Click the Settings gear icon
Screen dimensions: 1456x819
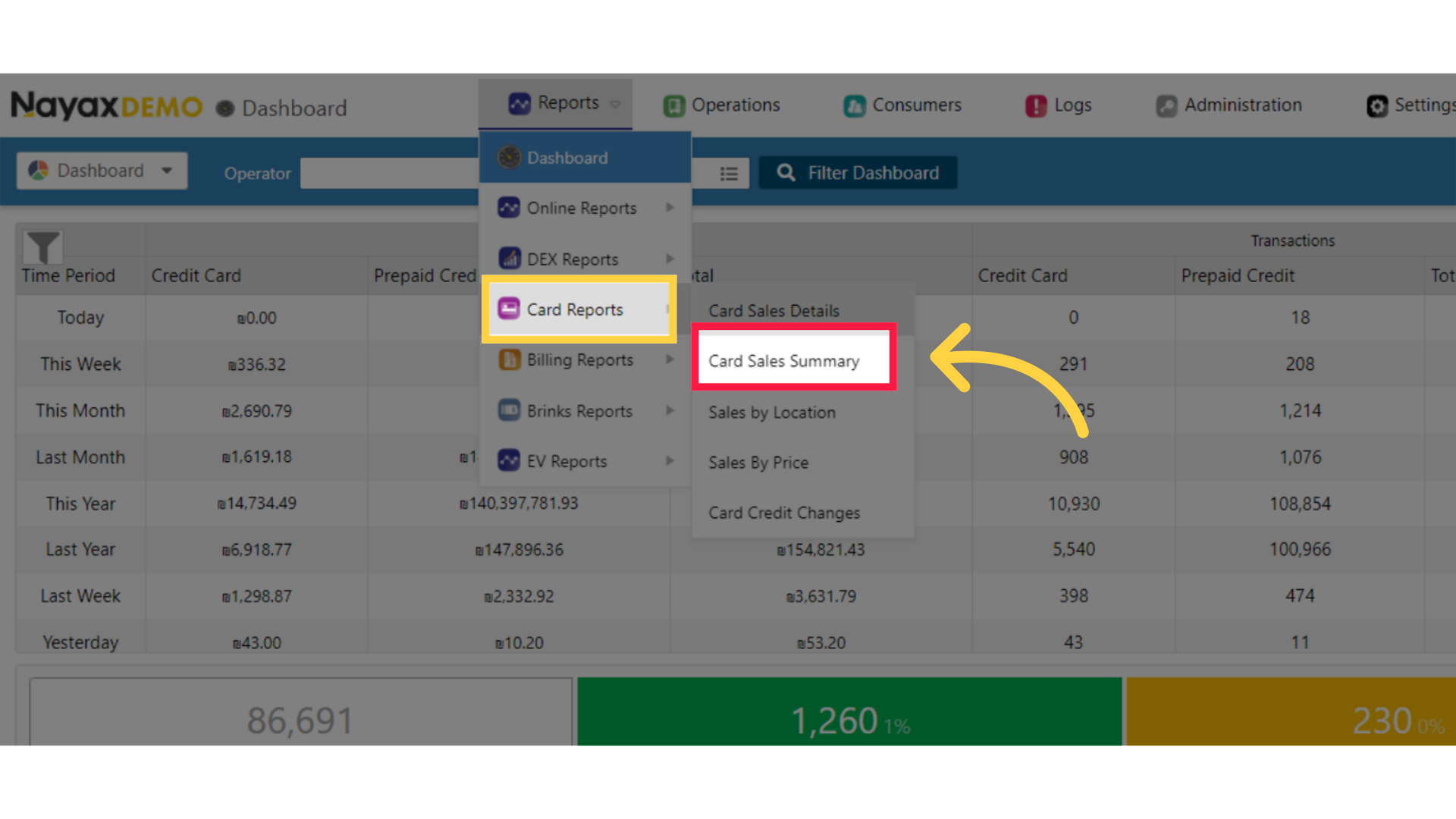pos(1377,105)
